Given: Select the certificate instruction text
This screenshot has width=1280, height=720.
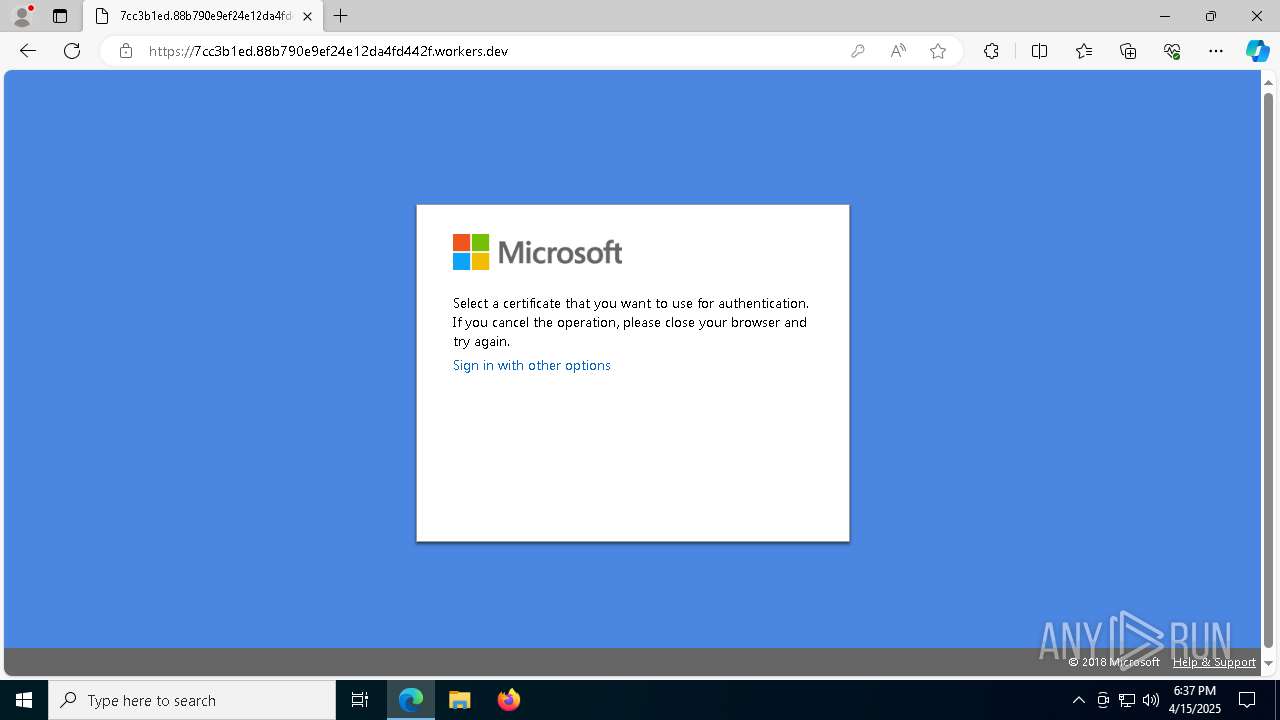Looking at the screenshot, I should (x=631, y=322).
